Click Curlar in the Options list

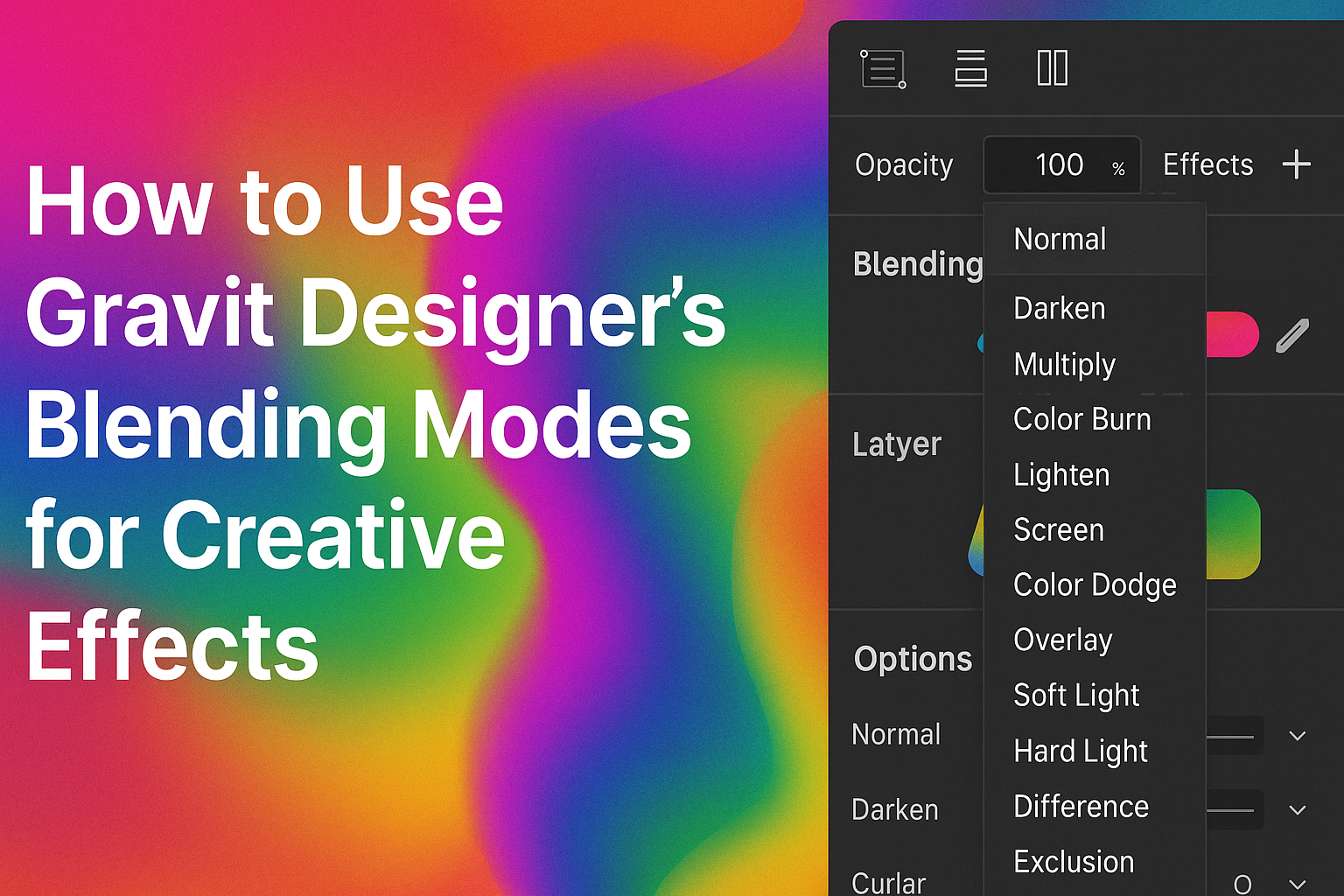point(888,883)
